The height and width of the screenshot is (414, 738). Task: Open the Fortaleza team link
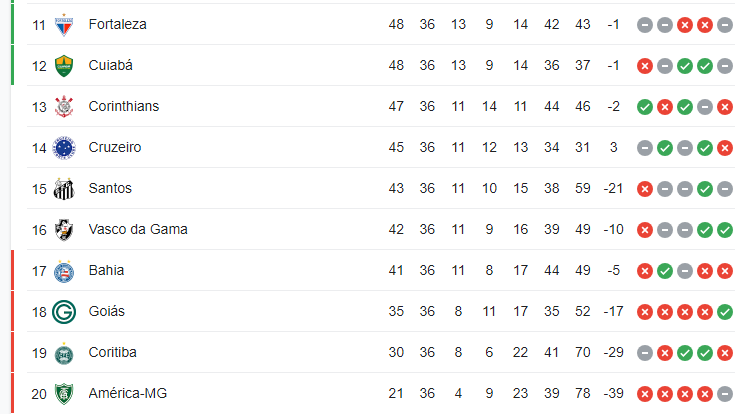click(x=117, y=24)
